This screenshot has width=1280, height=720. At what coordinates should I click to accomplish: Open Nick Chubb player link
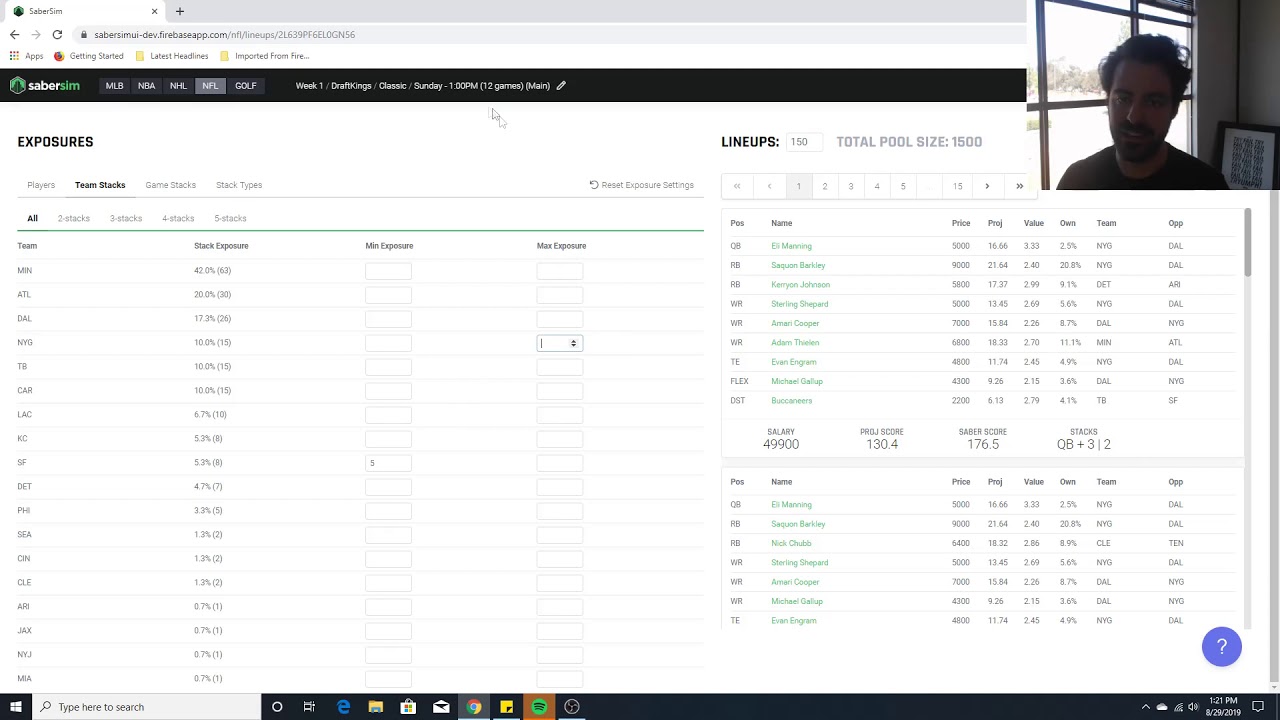(x=791, y=544)
